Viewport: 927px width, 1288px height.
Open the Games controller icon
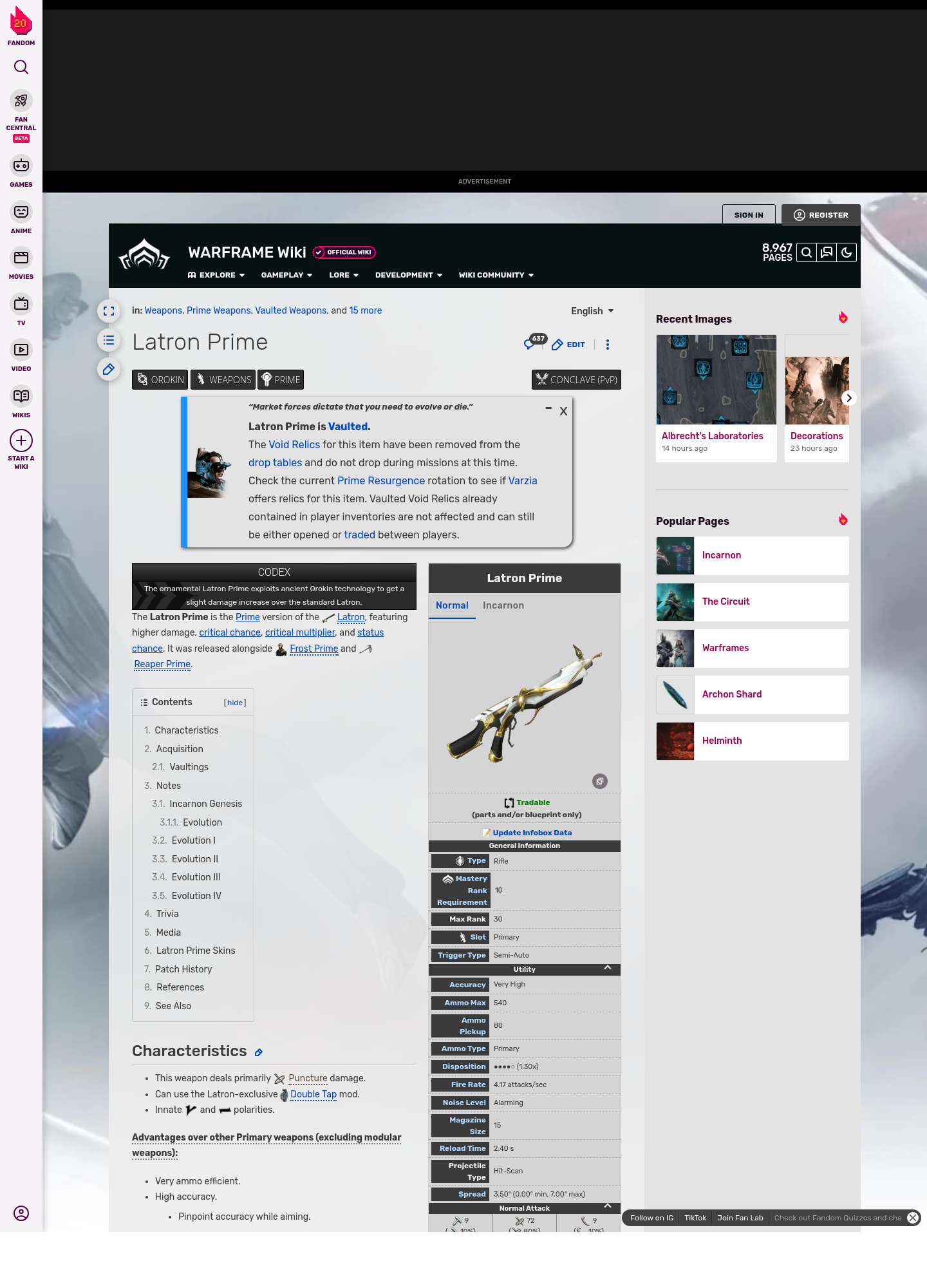(21, 166)
